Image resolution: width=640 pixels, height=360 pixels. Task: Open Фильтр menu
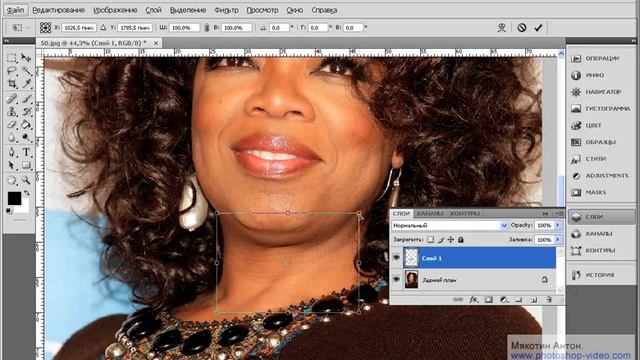(x=227, y=10)
